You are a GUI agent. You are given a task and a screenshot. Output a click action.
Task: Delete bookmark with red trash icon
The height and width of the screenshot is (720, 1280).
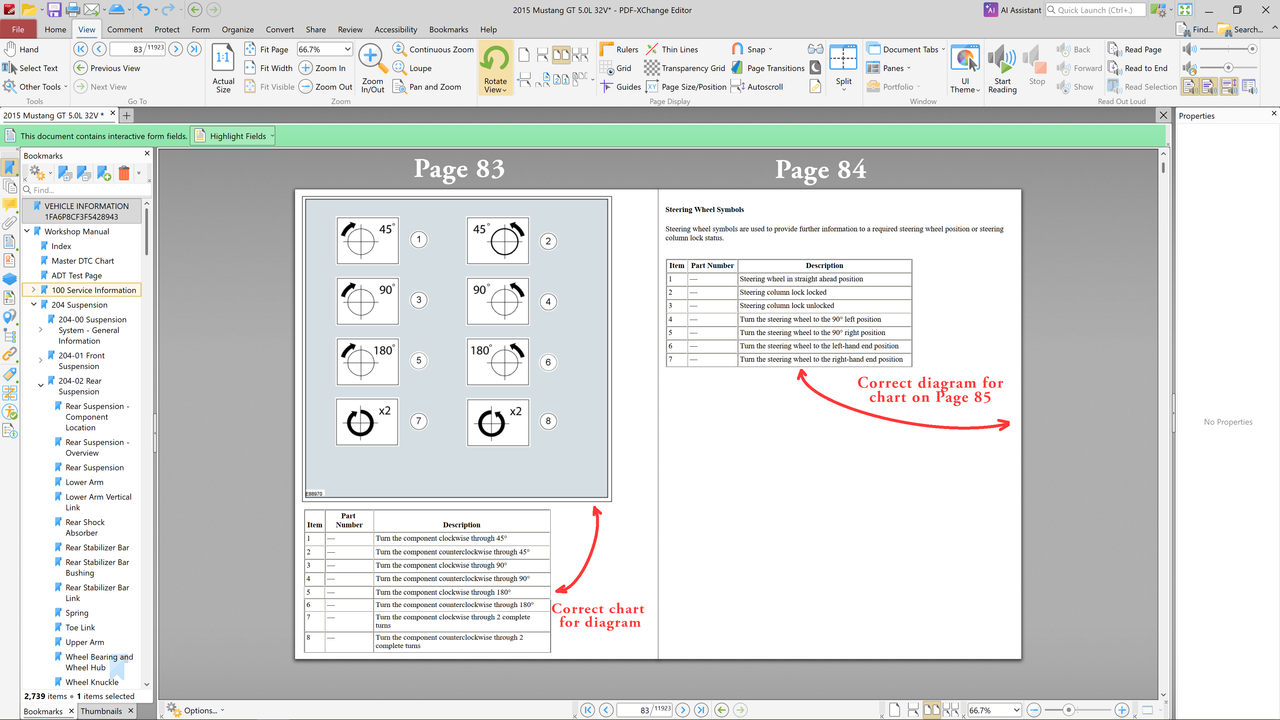124,174
